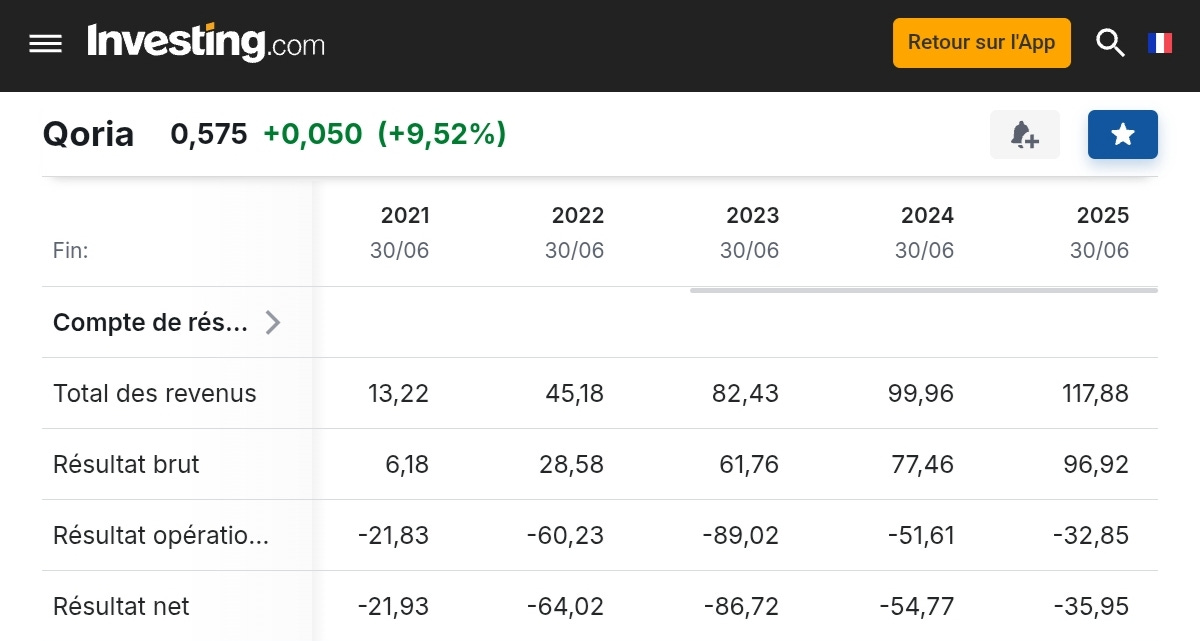The height and width of the screenshot is (641, 1200).
Task: Select operating result value -60,23
Action: click(565, 536)
